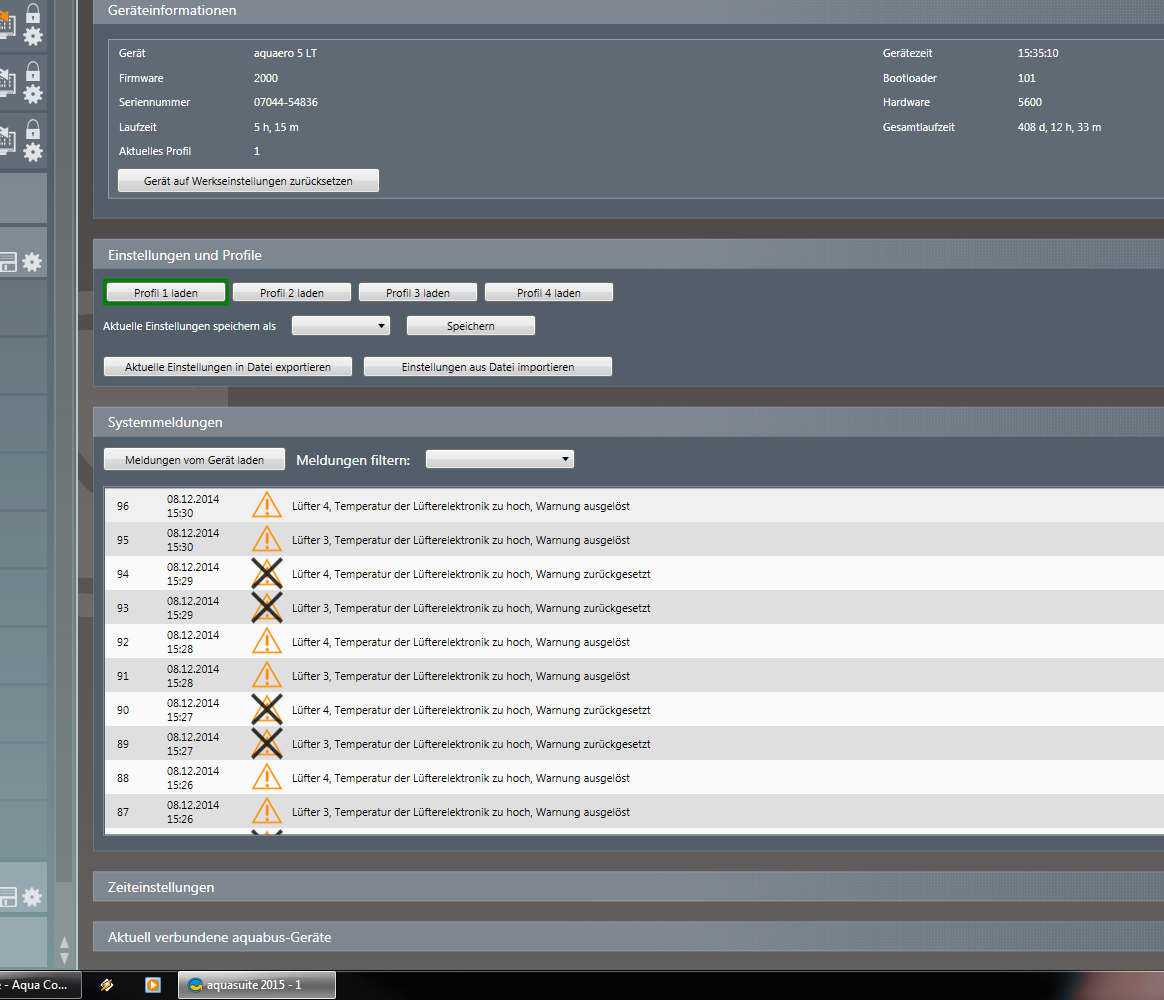The height and width of the screenshot is (1000, 1164).
Task: Click Gesamtlaufzeit value '408 d, 12 h, 33 m'
Action: 1059,127
